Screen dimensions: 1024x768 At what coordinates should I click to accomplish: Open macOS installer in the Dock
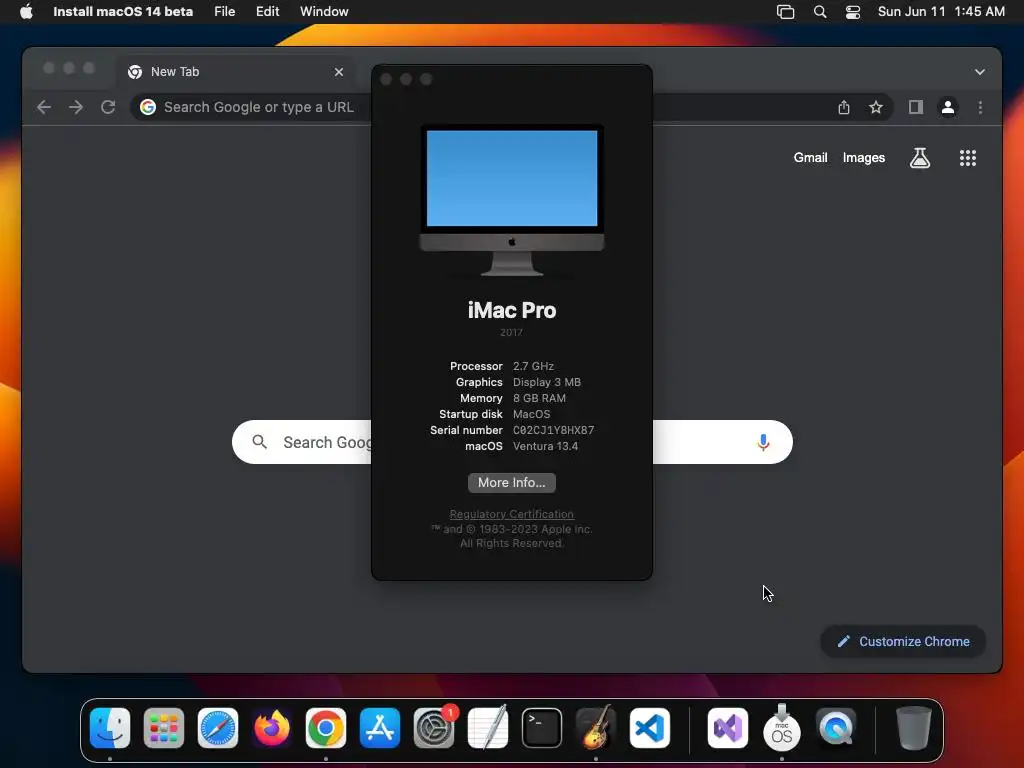coord(782,728)
